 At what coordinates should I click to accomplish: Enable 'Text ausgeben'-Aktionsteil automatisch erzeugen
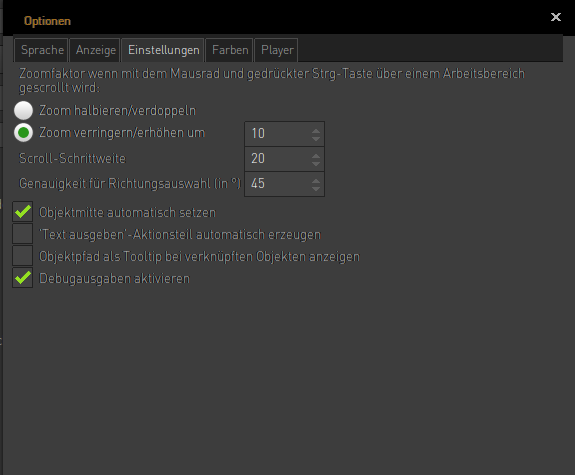pyautogui.click(x=23, y=234)
